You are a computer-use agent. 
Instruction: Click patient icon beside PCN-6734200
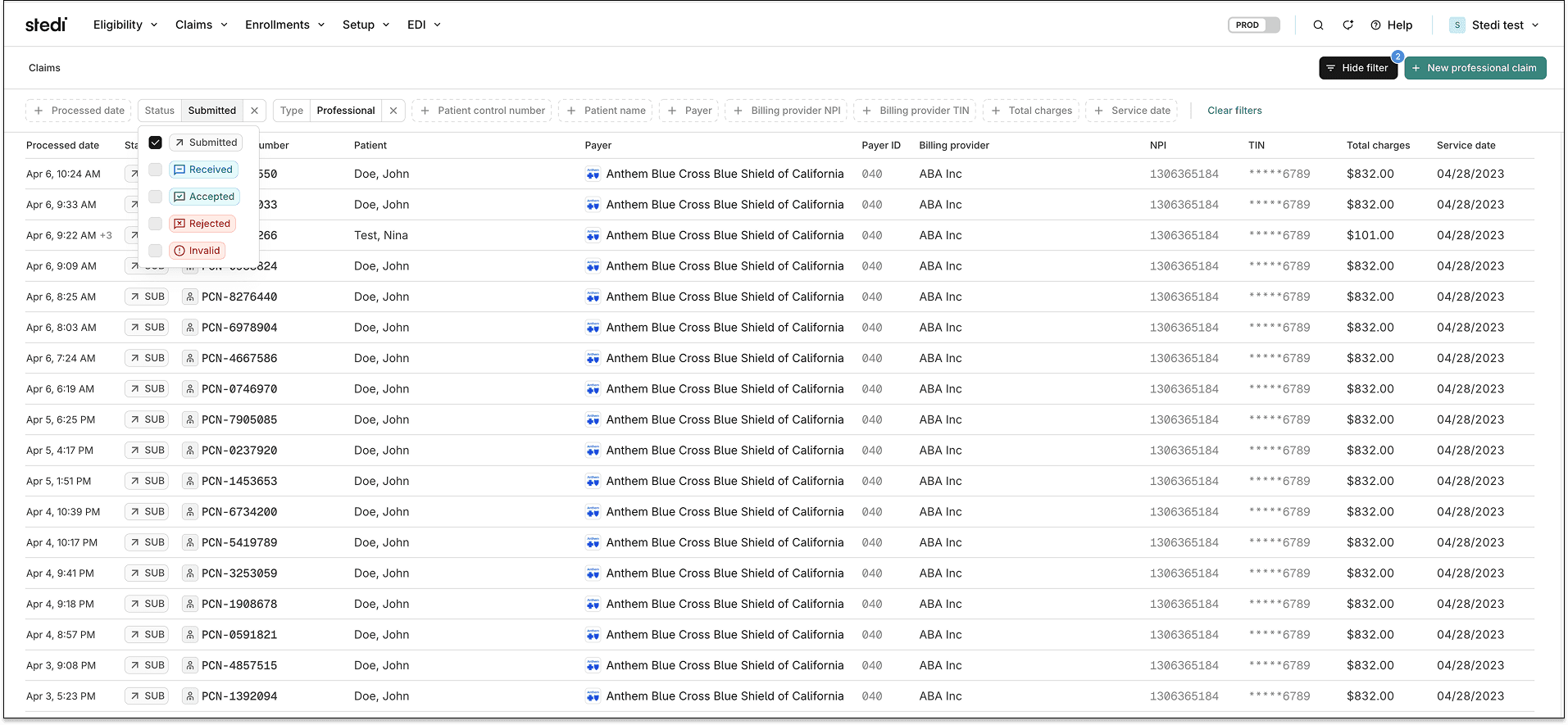[189, 512]
